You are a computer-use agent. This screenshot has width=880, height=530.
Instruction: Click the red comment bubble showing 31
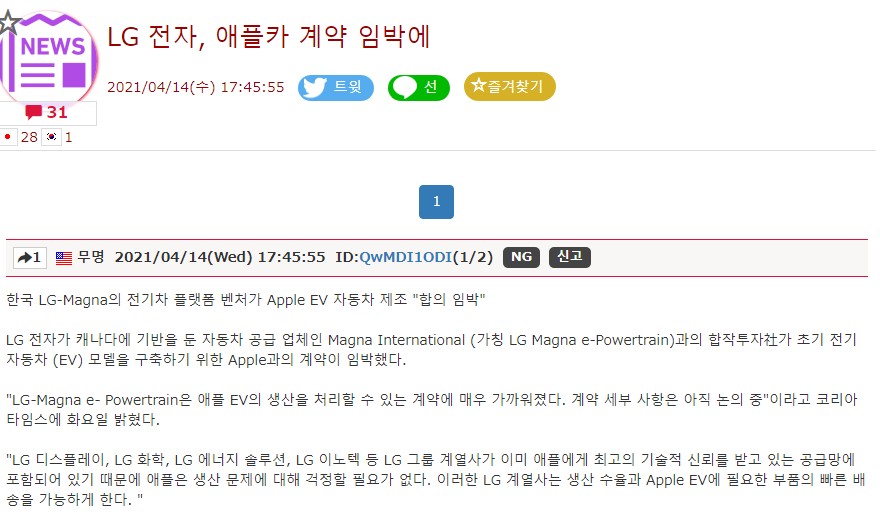tap(46, 113)
